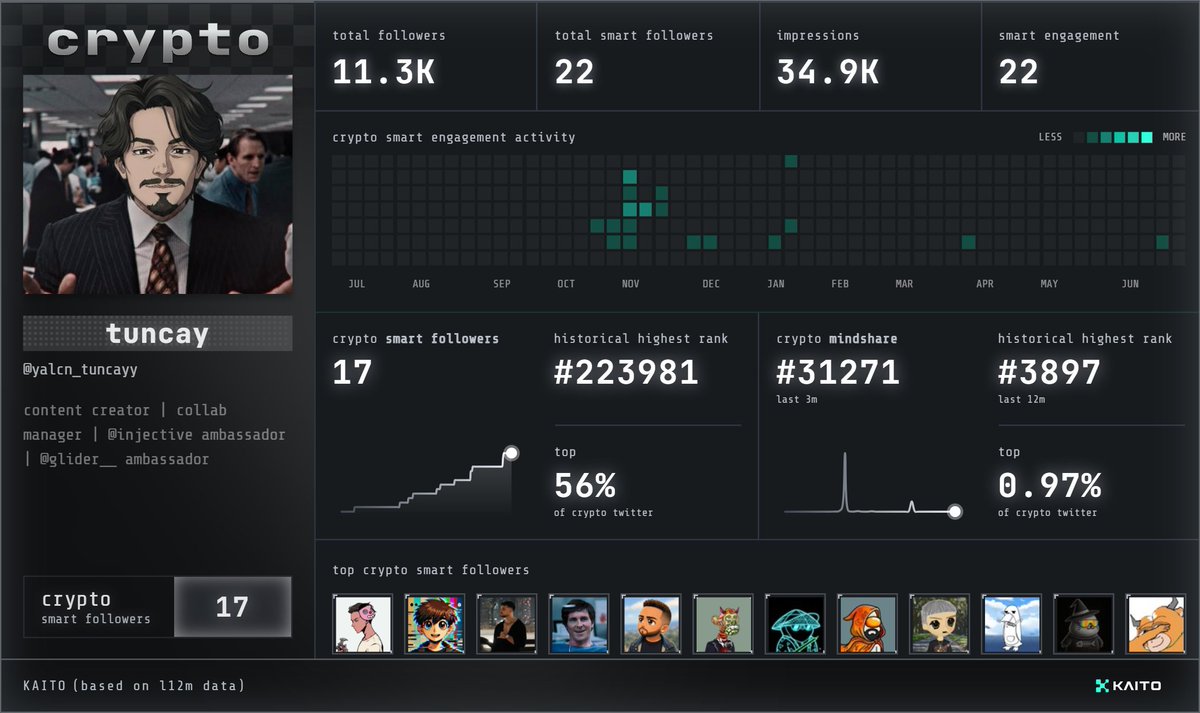The image size is (1200, 713).
Task: Click the mindshare chart end point marker
Action: pyautogui.click(x=955, y=512)
